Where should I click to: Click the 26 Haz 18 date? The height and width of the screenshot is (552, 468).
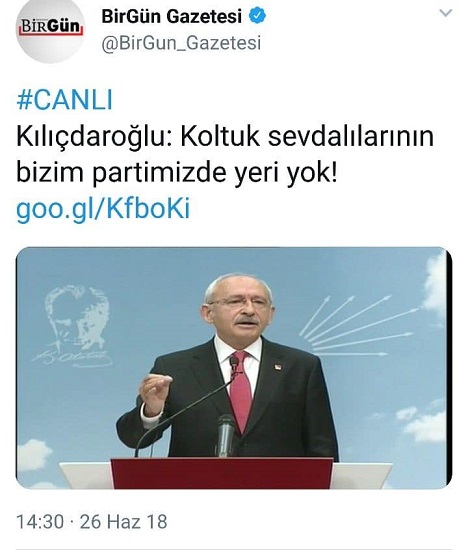tap(123, 521)
